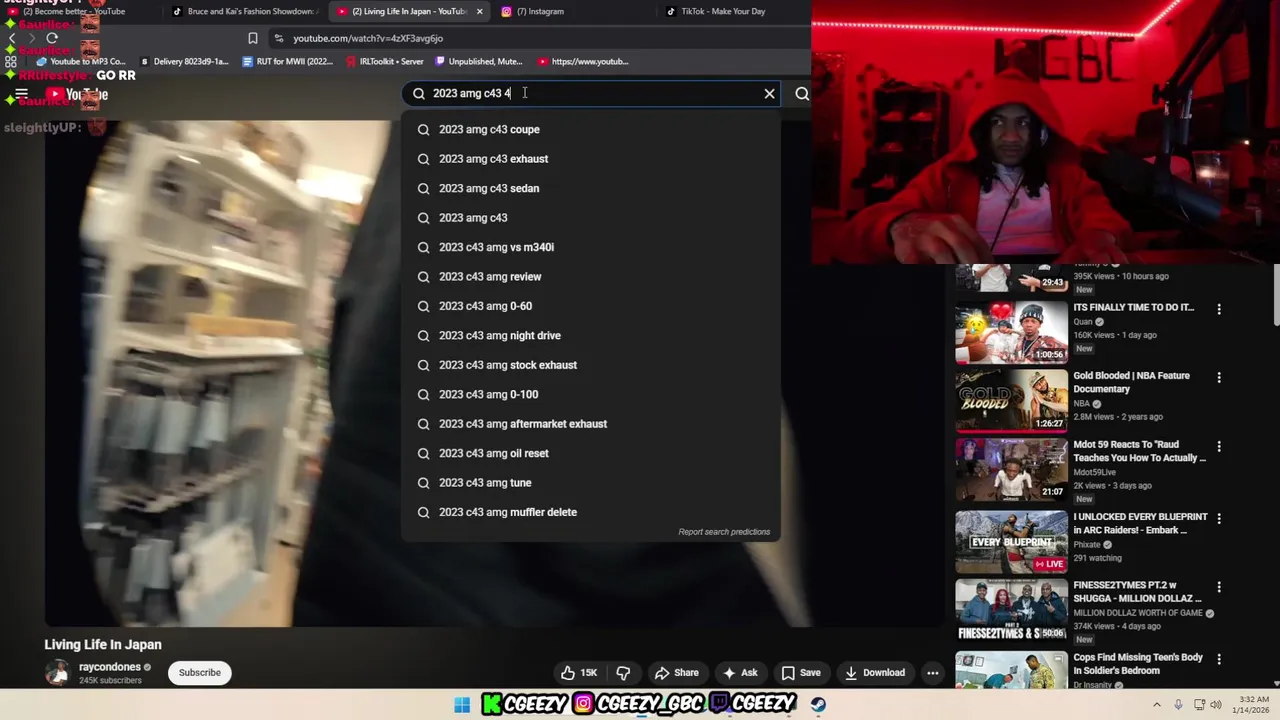The width and height of the screenshot is (1280, 720).
Task: Open more actions ellipsis under the video
Action: pyautogui.click(x=933, y=673)
